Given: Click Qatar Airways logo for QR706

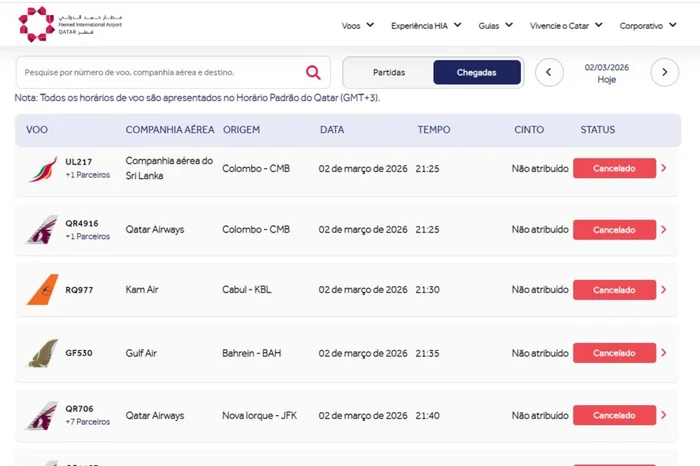Looking at the screenshot, I should [42, 415].
